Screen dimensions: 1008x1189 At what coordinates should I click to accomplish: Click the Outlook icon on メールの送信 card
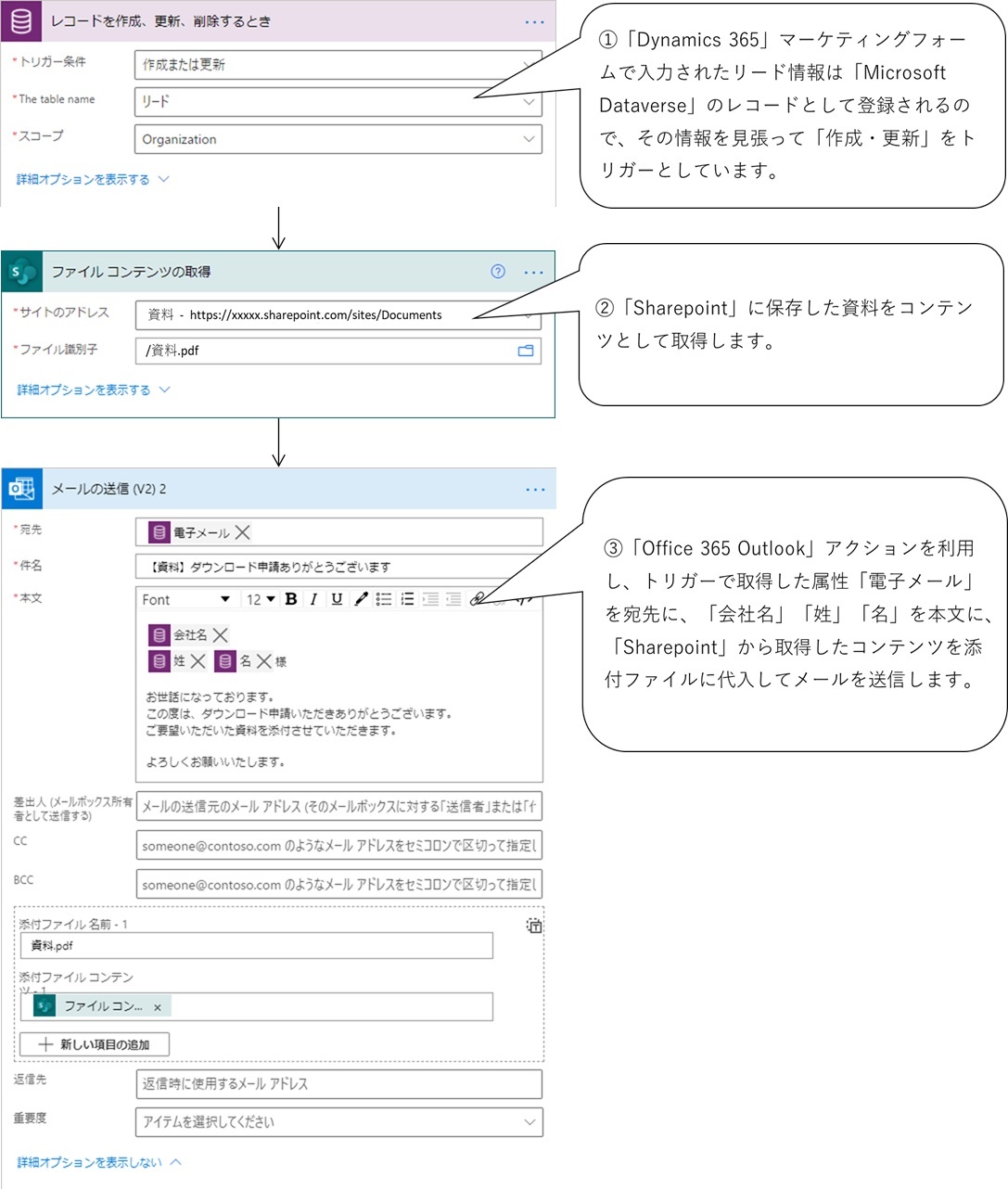pyautogui.click(x=21, y=489)
